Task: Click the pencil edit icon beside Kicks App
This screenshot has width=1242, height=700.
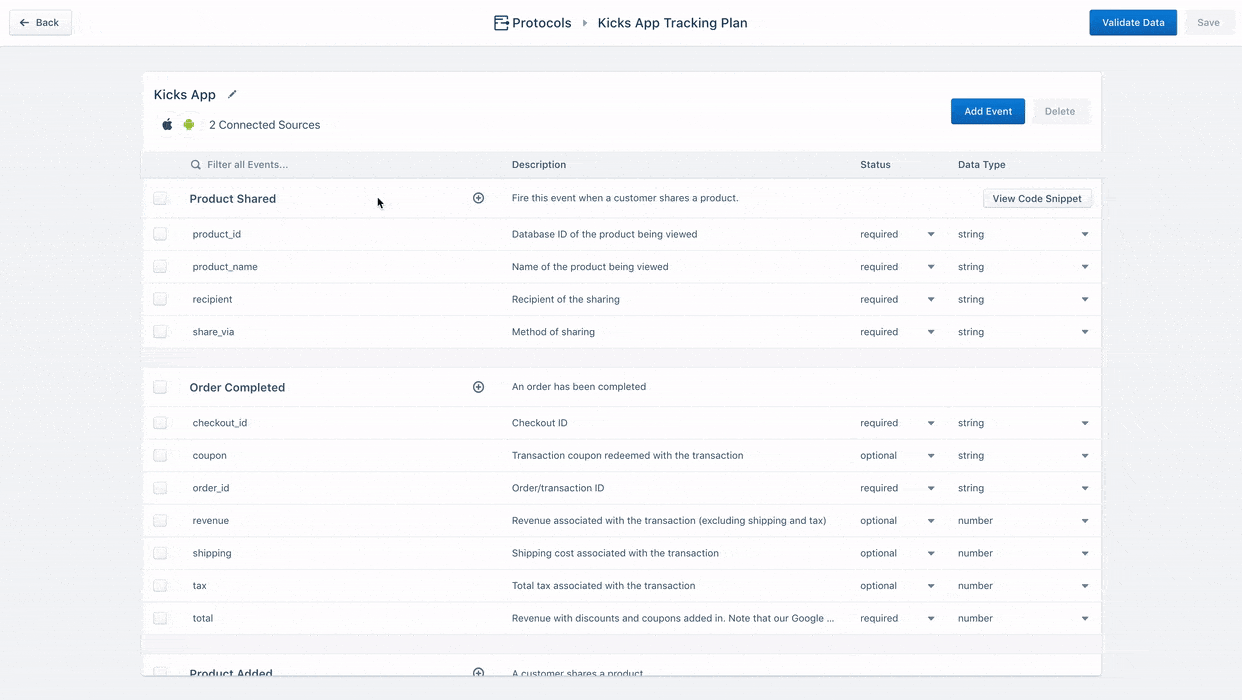Action: point(232,94)
